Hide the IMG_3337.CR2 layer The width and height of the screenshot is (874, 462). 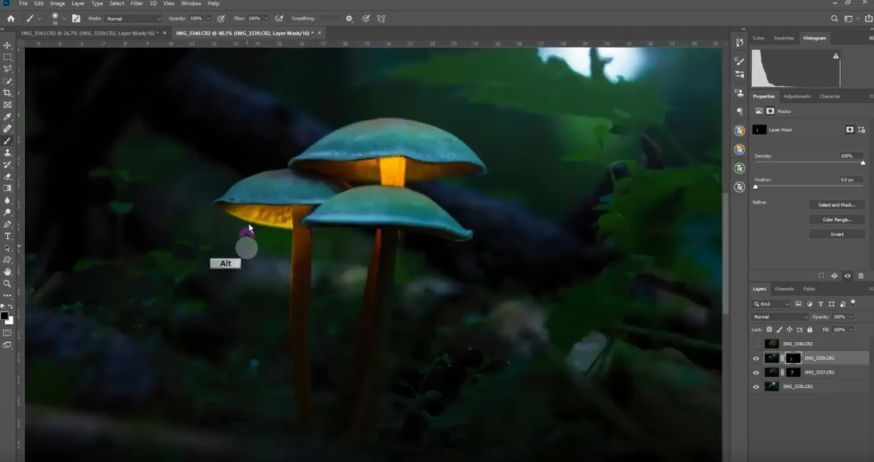[756, 372]
